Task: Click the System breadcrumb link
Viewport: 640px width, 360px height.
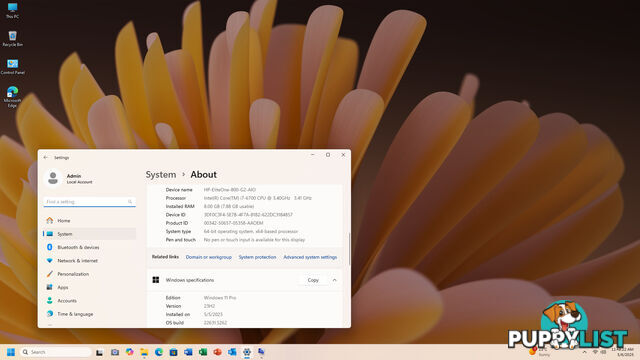Action: [x=161, y=174]
